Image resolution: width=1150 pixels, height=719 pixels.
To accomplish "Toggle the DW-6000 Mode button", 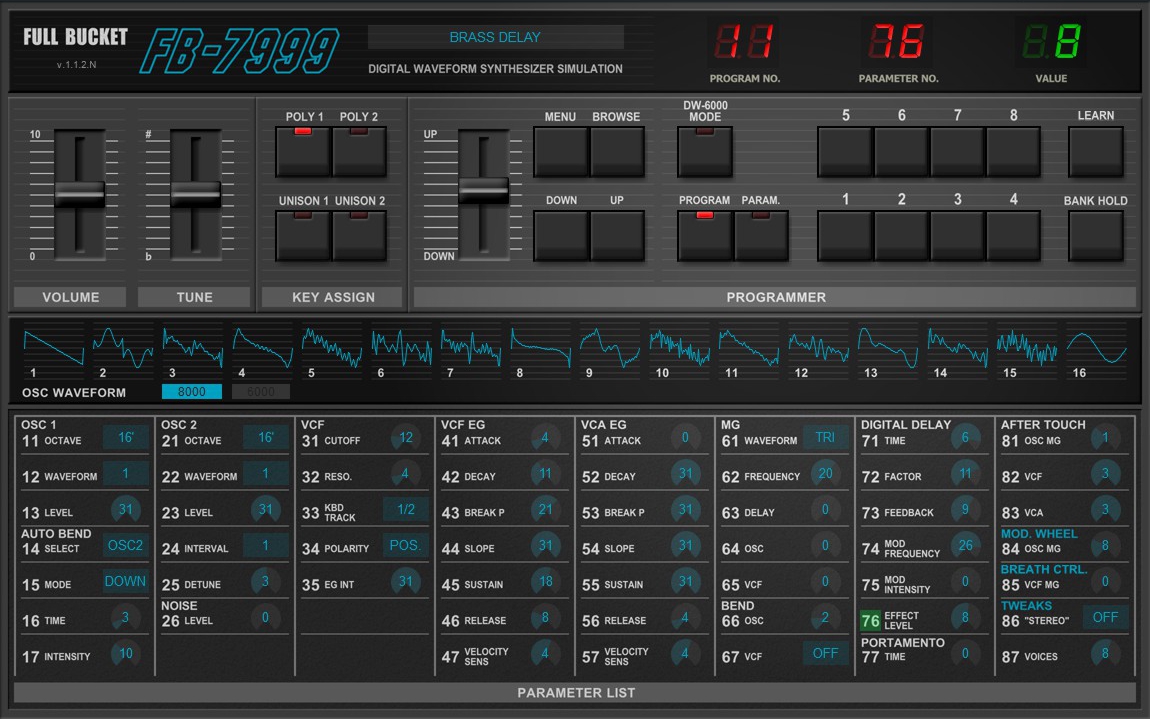I will pyautogui.click(x=705, y=150).
